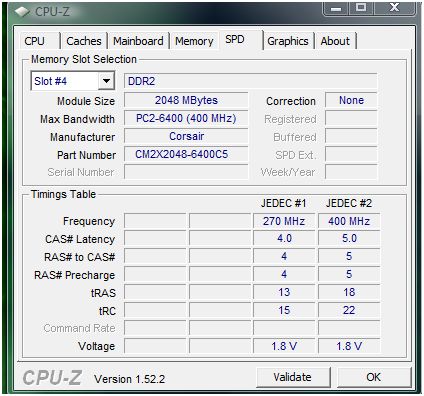Click the CAS# Latency value 5.0
This screenshot has height=396, width=424.
(349, 239)
